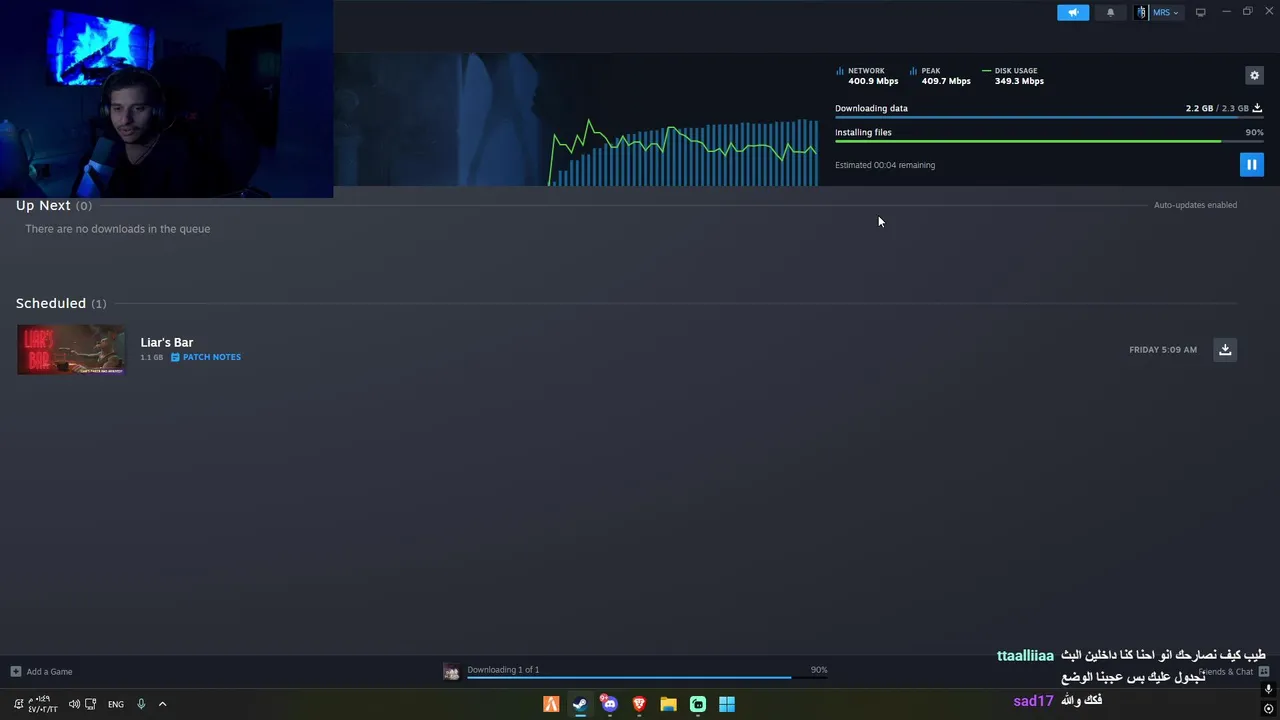Image resolution: width=1280 pixels, height=720 pixels.
Task: Click the 1.1 GB size of Liar's Bar
Action: [151, 357]
